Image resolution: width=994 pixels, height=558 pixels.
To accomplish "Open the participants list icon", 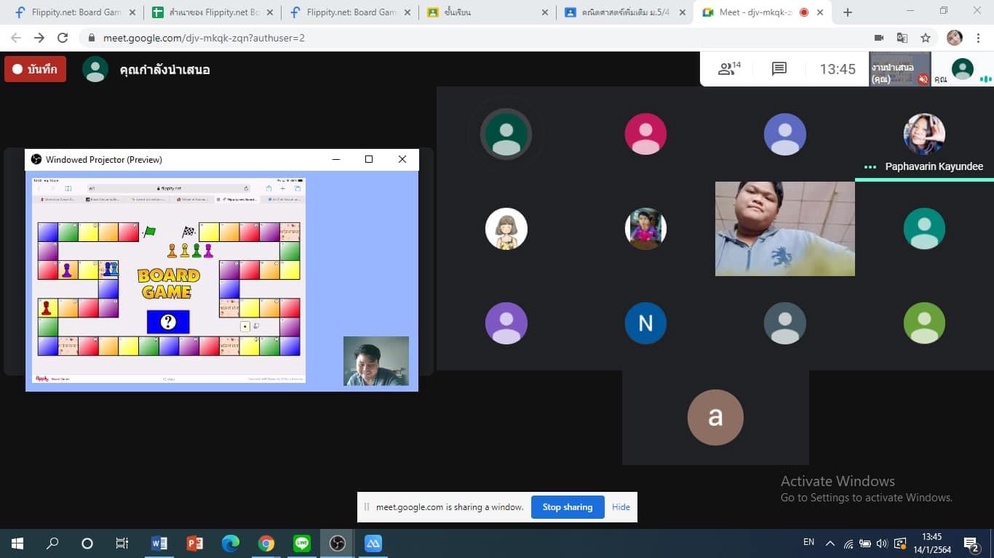I will point(728,69).
